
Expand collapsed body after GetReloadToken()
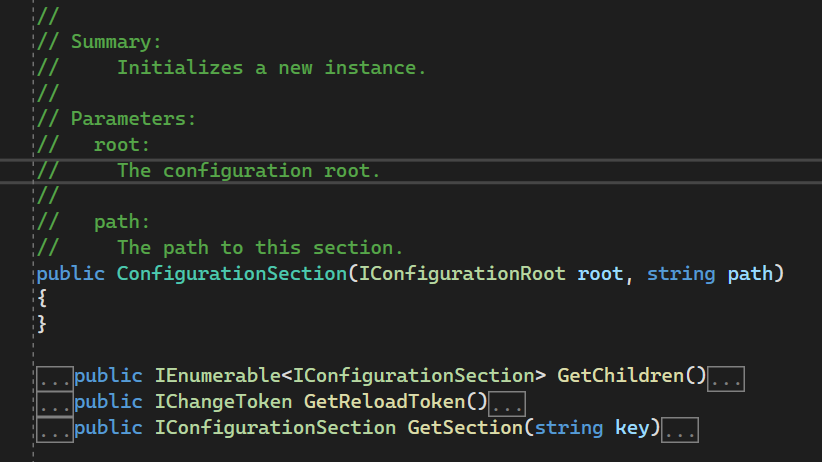pyautogui.click(x=508, y=403)
